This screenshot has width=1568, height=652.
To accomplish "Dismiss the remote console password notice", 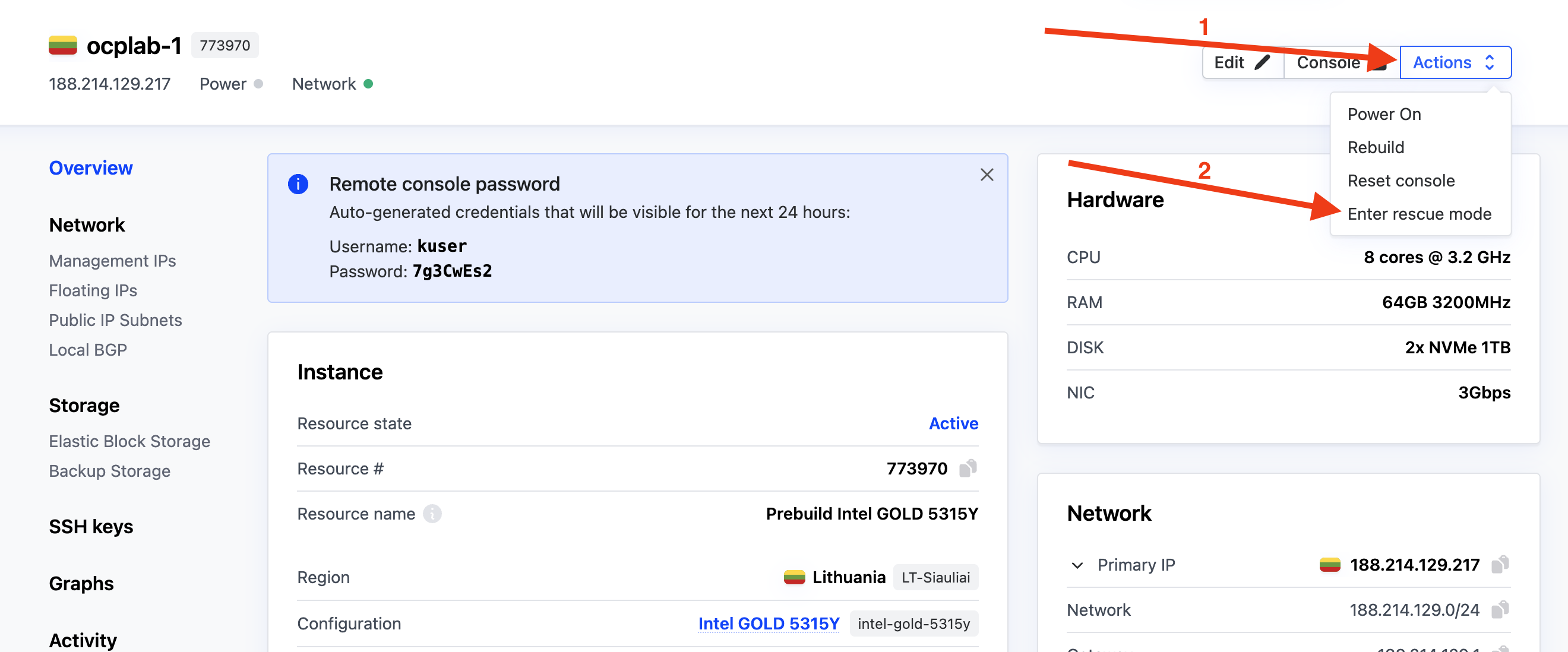I will coord(987,175).
